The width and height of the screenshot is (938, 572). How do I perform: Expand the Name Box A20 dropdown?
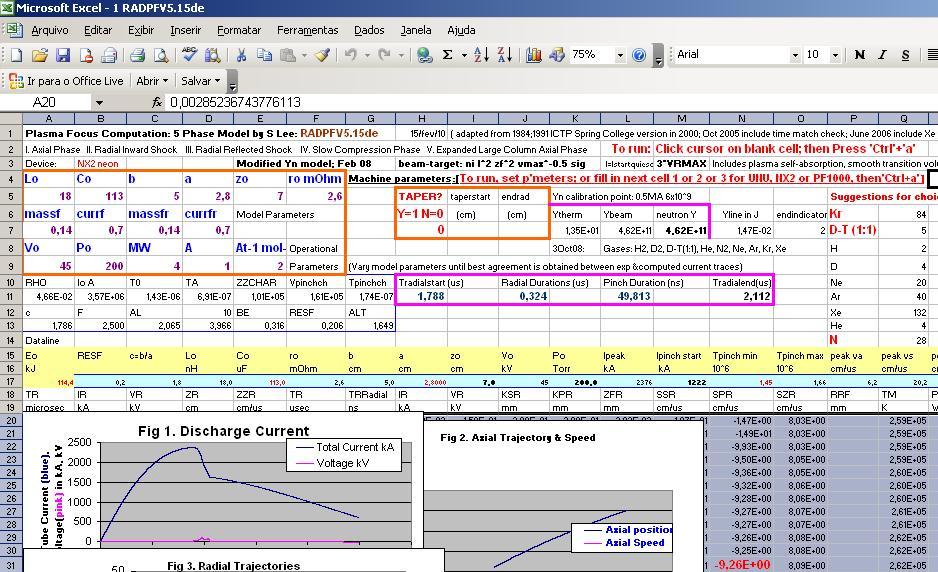pyautogui.click(x=99, y=102)
